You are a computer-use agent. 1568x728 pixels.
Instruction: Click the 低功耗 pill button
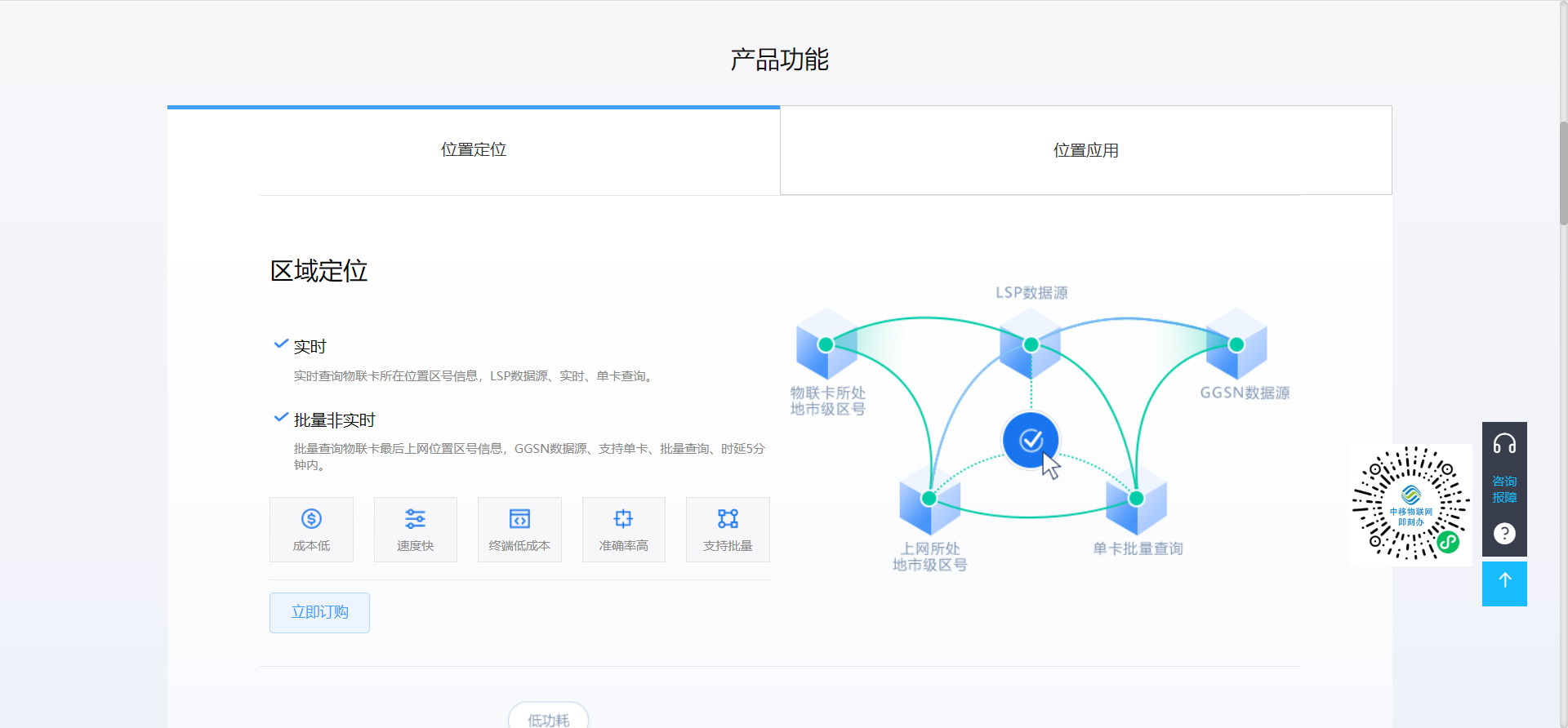click(x=549, y=716)
